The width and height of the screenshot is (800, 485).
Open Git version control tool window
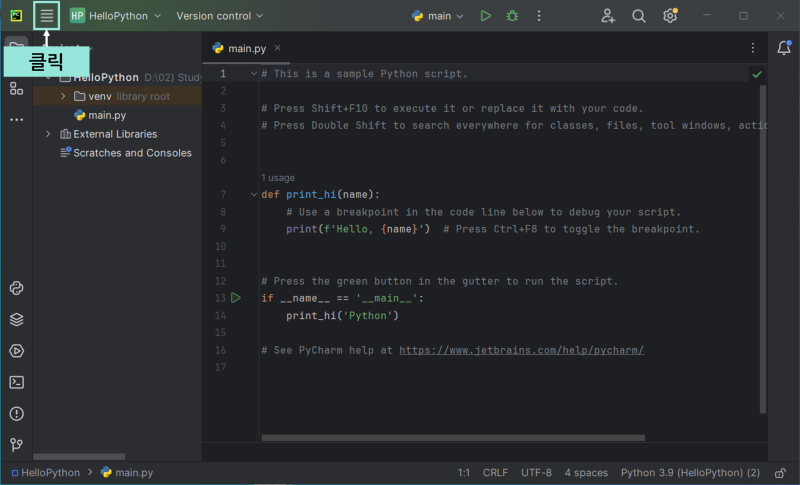click(x=16, y=445)
